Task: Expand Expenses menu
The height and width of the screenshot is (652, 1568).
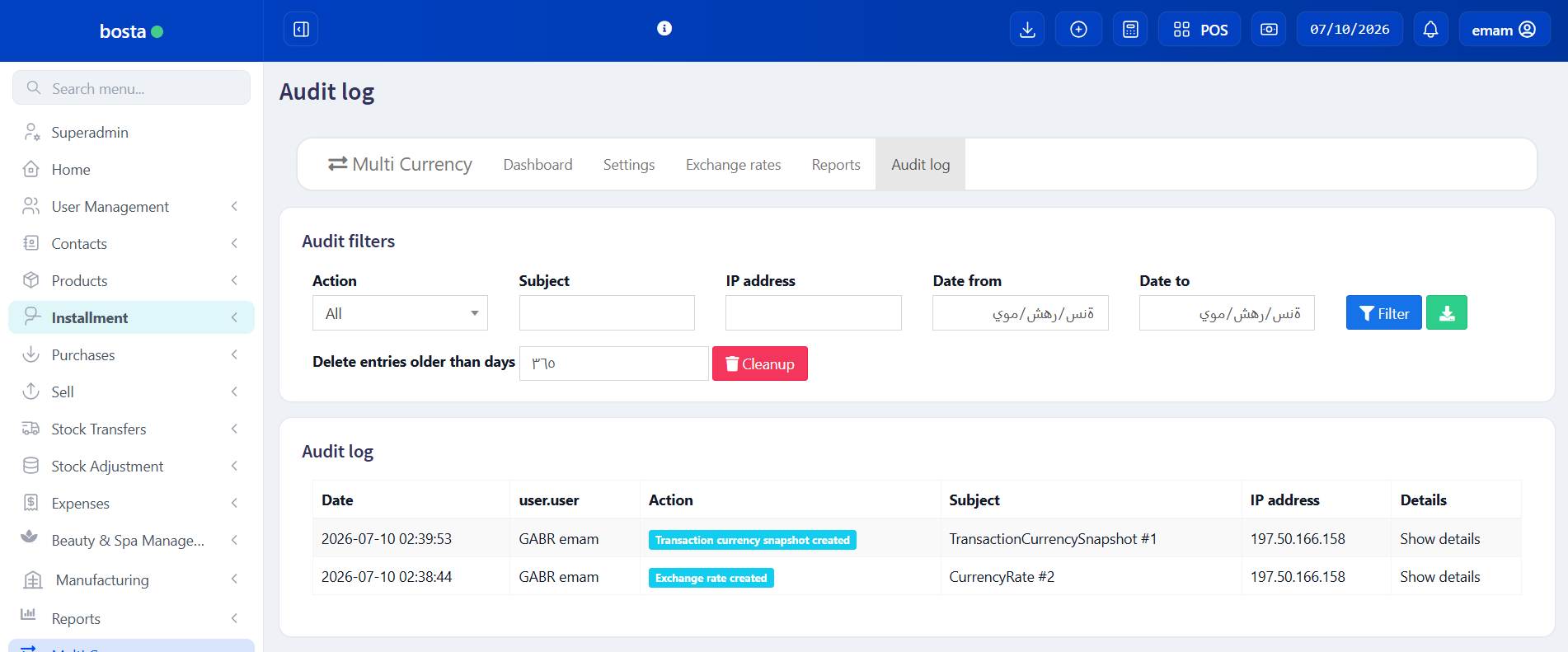Action: coord(131,503)
